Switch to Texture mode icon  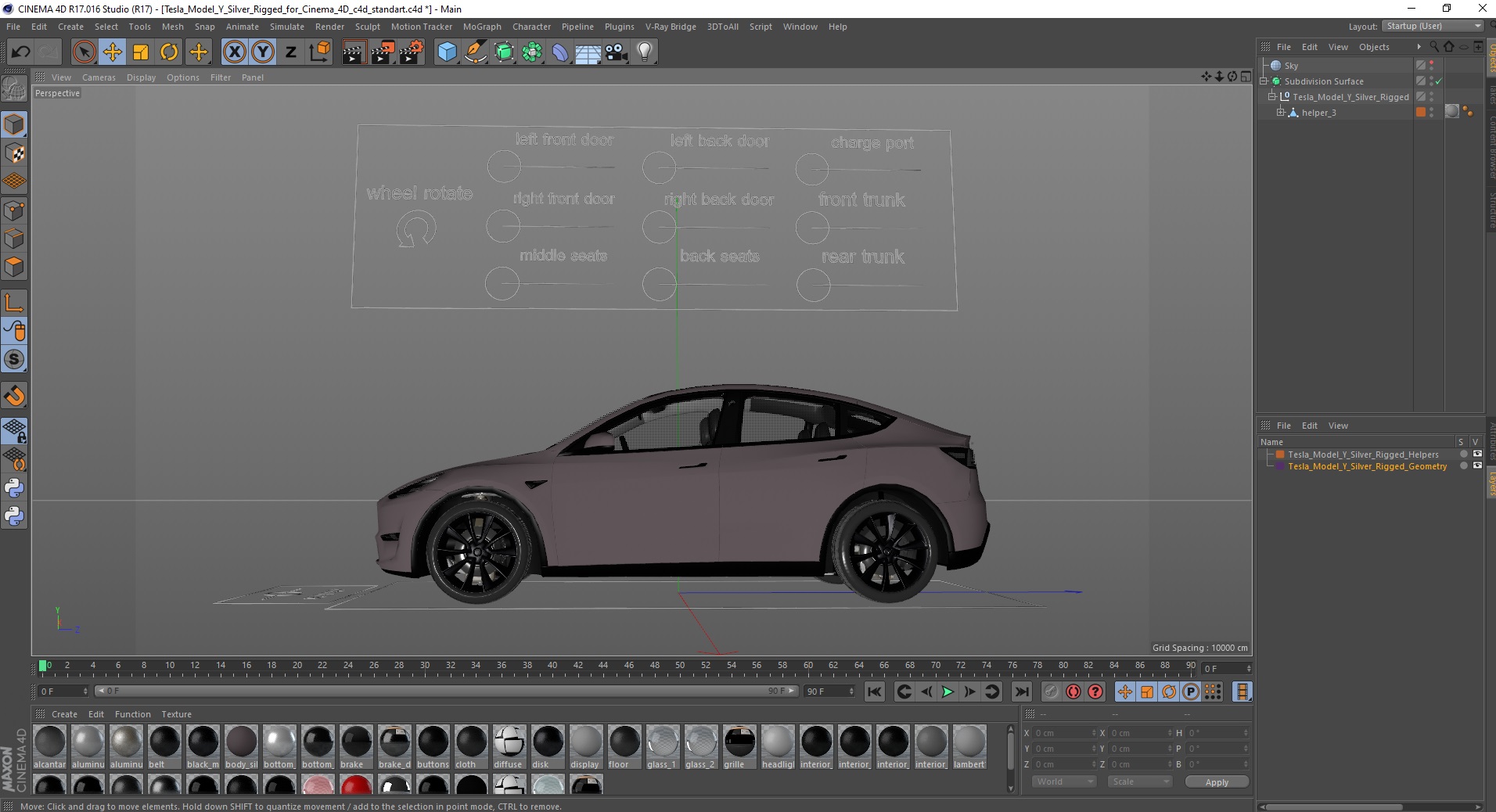click(x=14, y=153)
